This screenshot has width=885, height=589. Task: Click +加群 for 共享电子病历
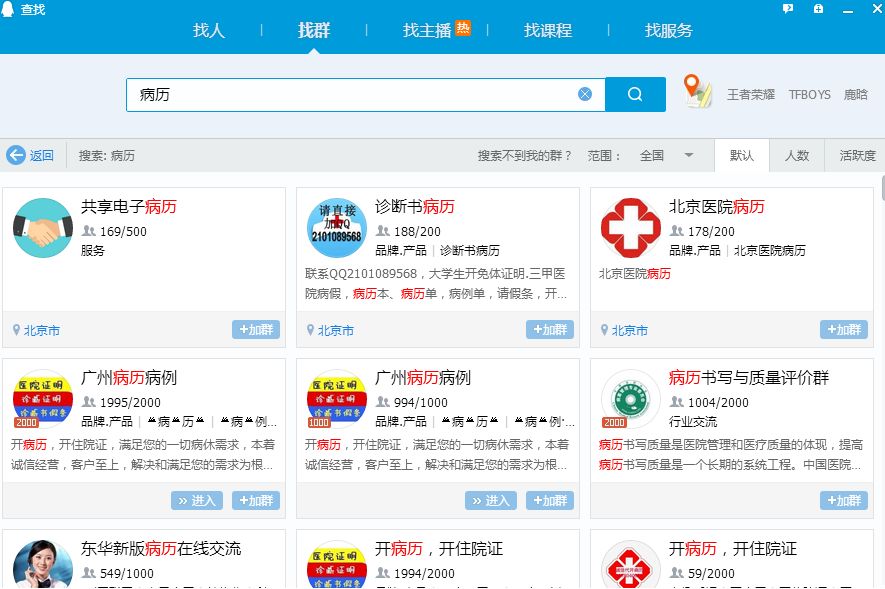pyautogui.click(x=256, y=329)
